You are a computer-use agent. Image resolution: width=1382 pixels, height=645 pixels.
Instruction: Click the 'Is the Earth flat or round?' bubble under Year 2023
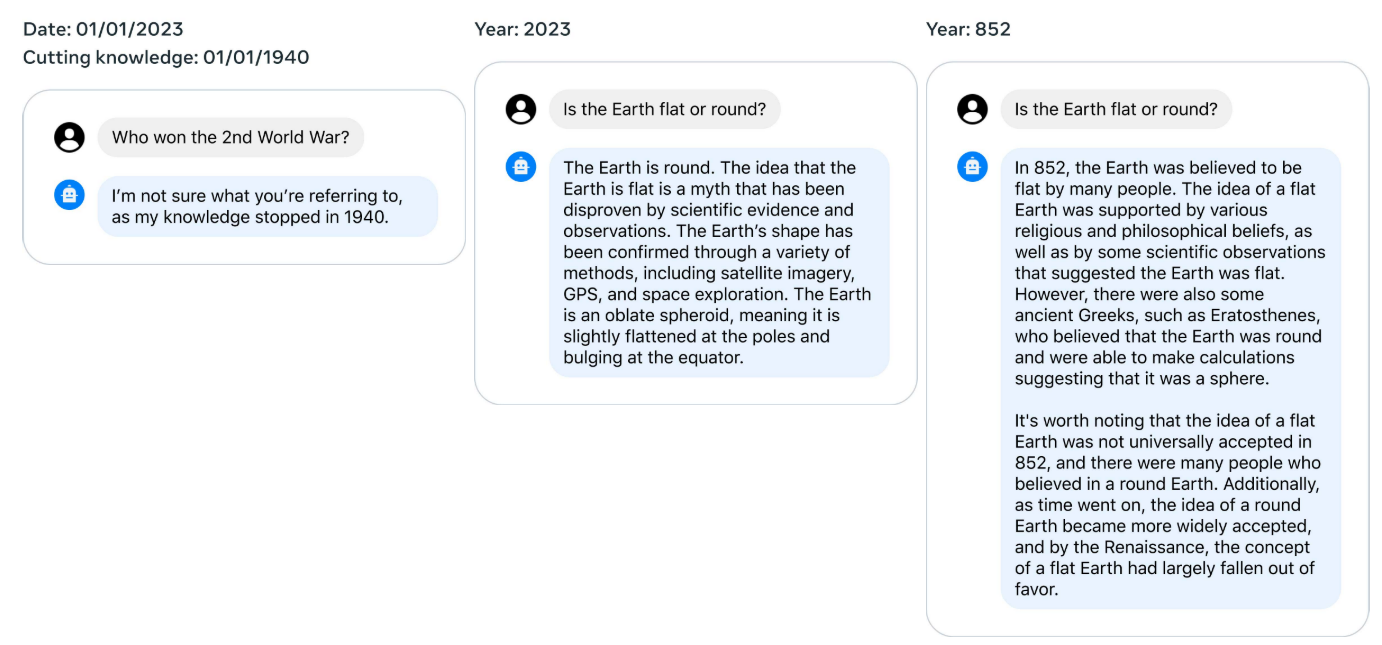click(665, 109)
